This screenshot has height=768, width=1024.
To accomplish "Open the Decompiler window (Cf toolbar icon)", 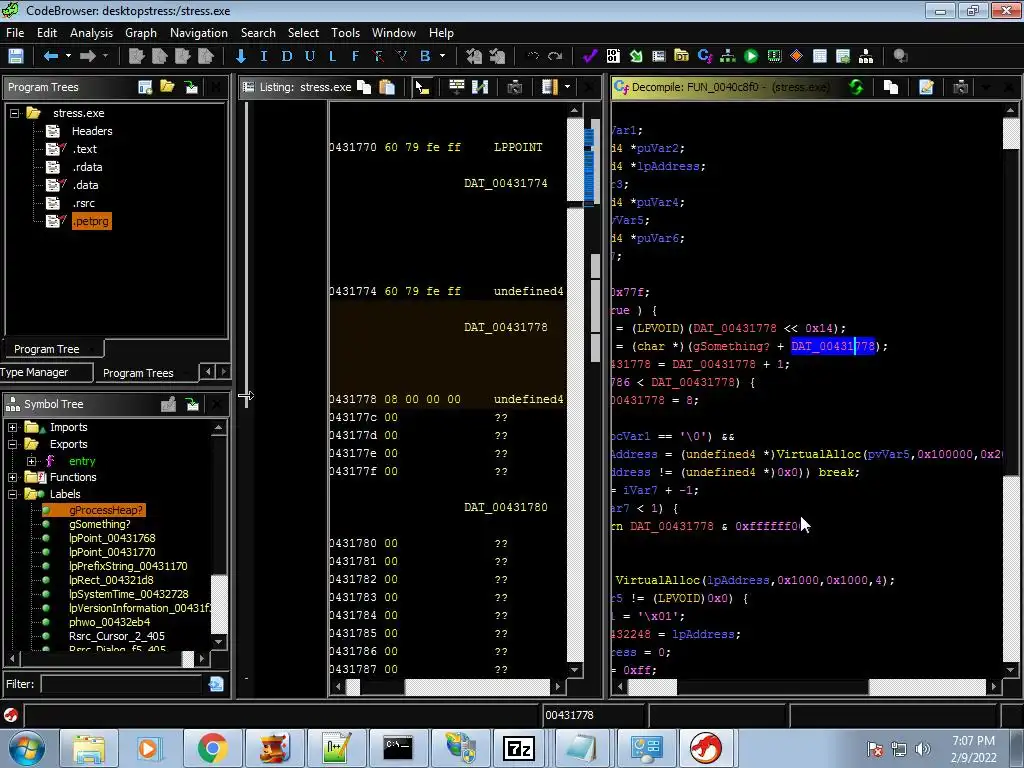I will (705, 56).
